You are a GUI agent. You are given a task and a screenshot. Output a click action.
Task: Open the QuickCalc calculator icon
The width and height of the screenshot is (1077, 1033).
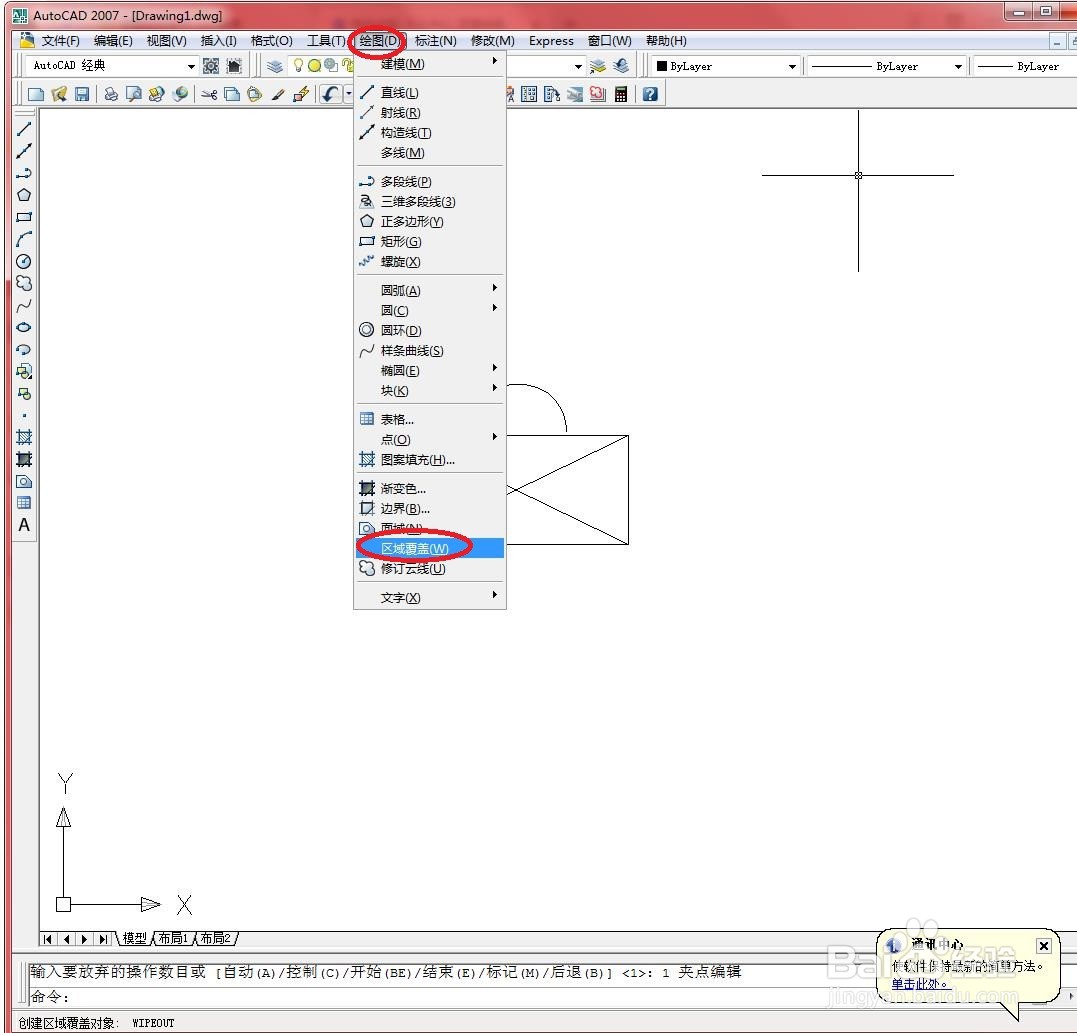click(621, 94)
